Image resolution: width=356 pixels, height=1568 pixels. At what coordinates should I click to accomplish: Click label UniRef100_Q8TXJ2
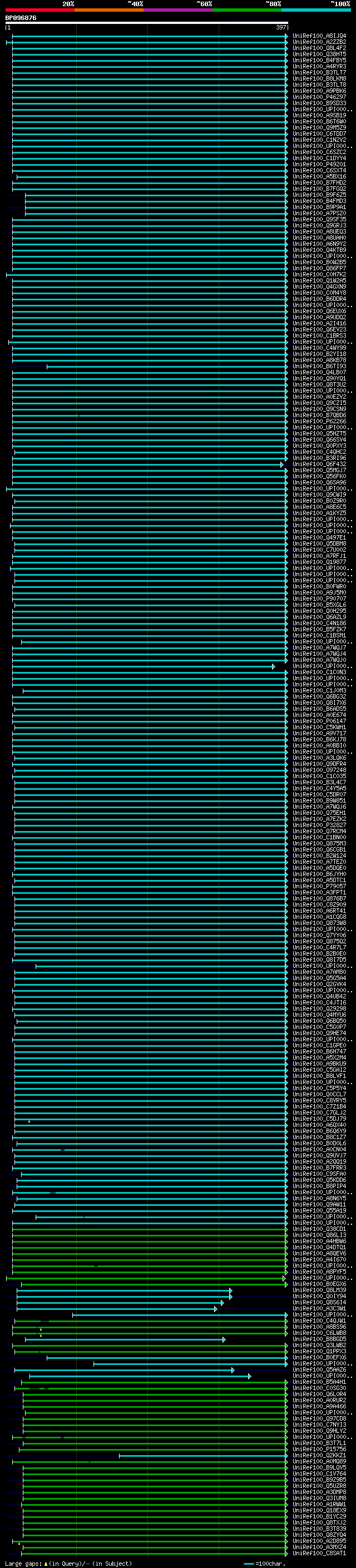pyautogui.click(x=319, y=1523)
